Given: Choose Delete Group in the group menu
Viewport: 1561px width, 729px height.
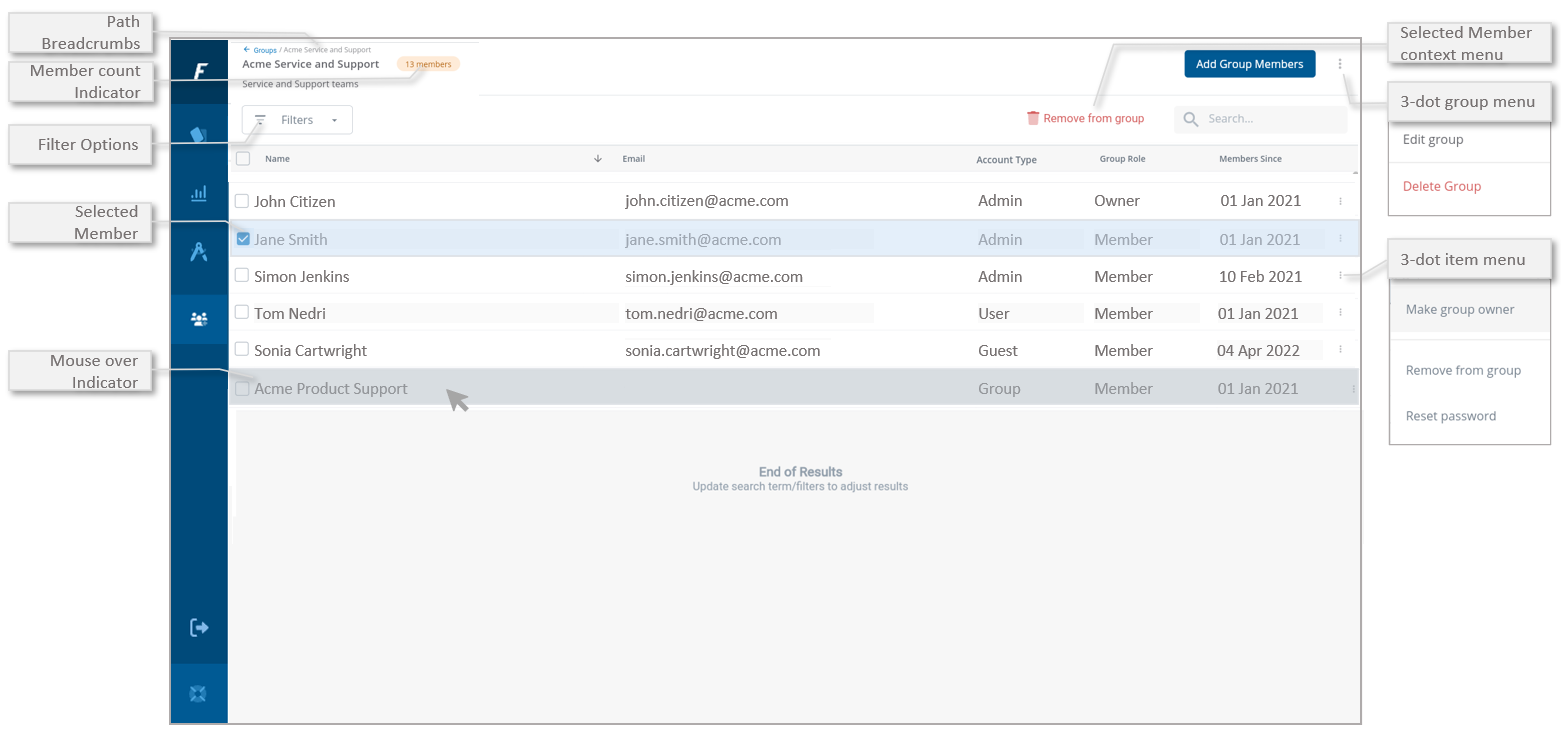Looking at the screenshot, I should [x=1441, y=187].
